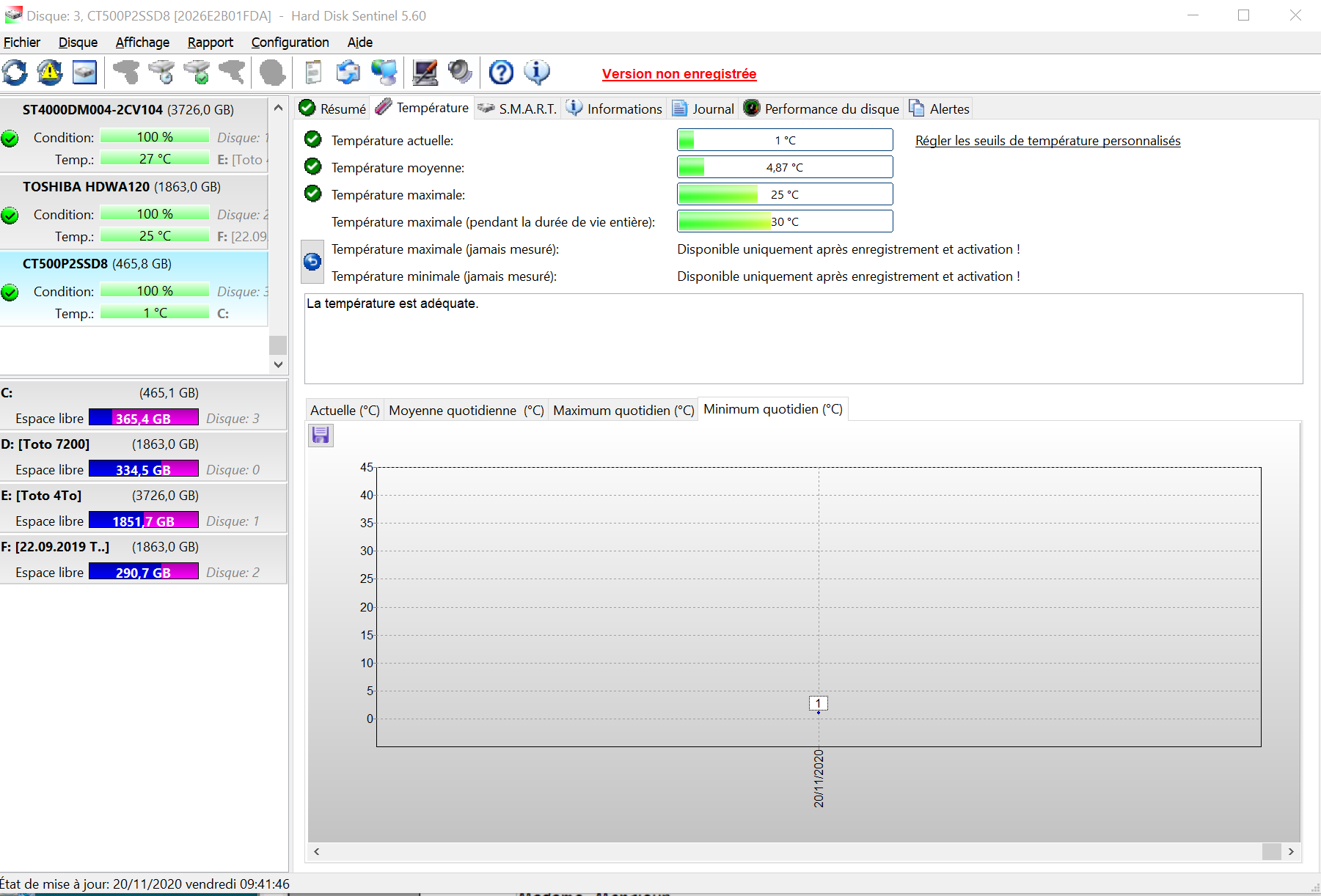Click the speaker toolbar icon

[460, 73]
